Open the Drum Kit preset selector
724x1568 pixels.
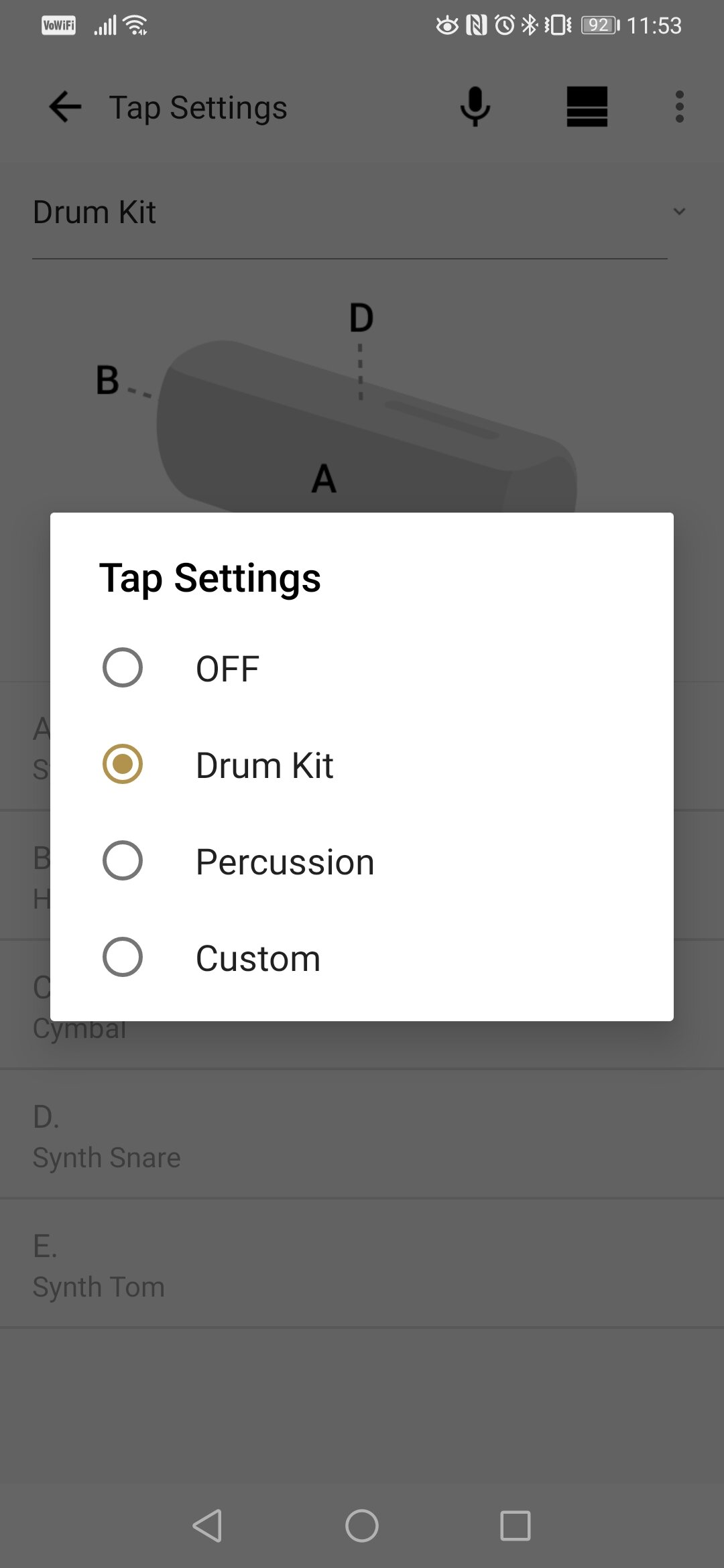tap(350, 213)
